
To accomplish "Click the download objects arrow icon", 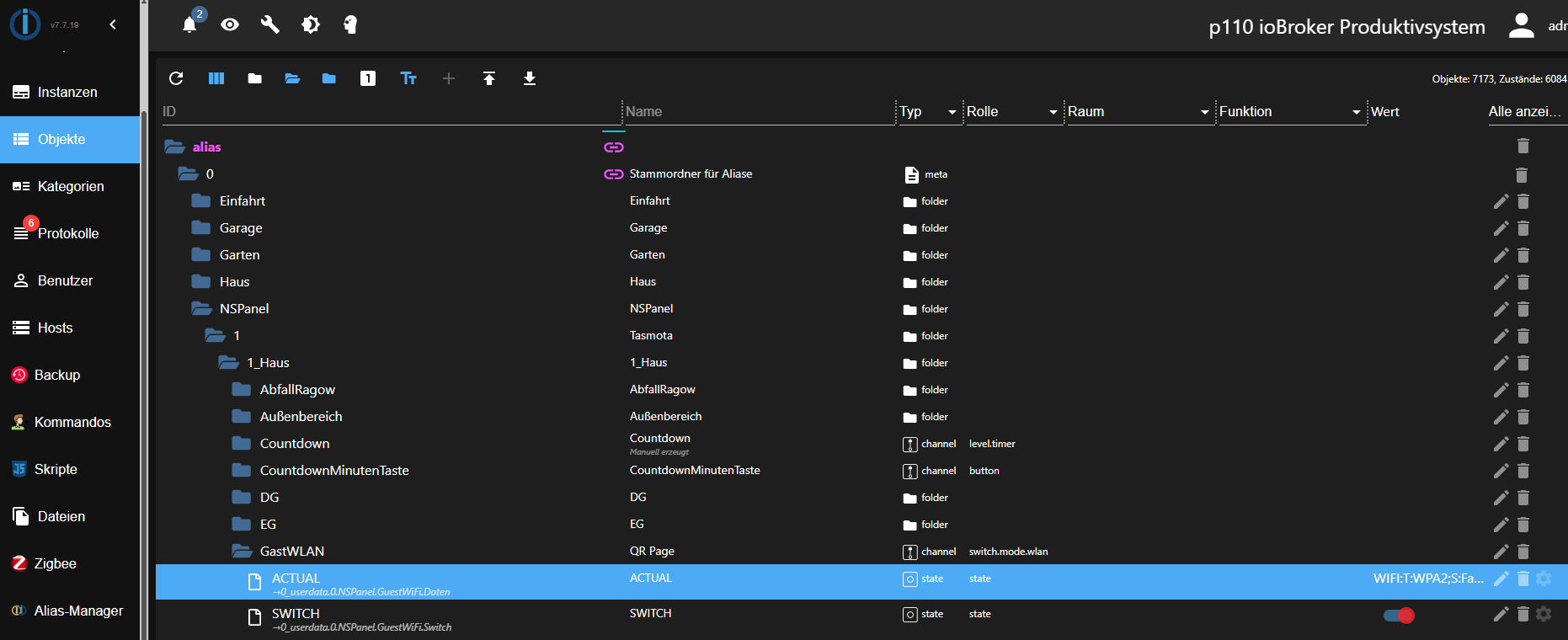I will [530, 78].
